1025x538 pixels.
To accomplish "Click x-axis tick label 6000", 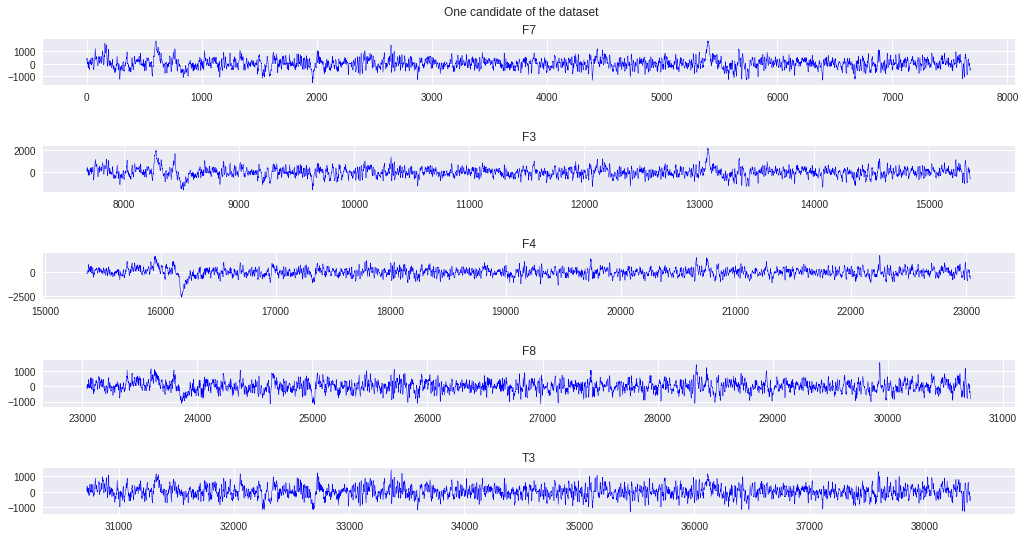I will [777, 97].
